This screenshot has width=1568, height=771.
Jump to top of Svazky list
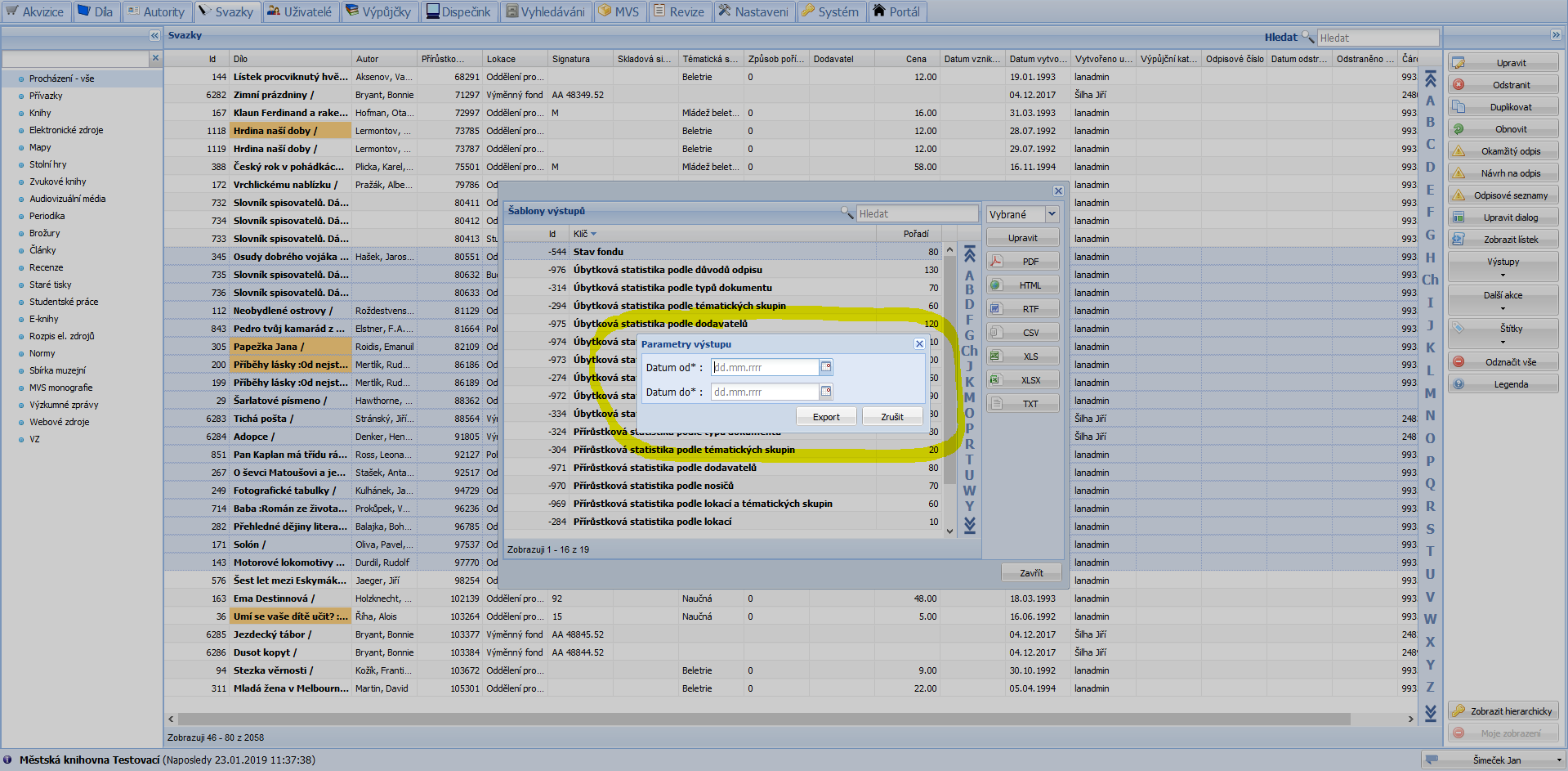(x=1430, y=79)
